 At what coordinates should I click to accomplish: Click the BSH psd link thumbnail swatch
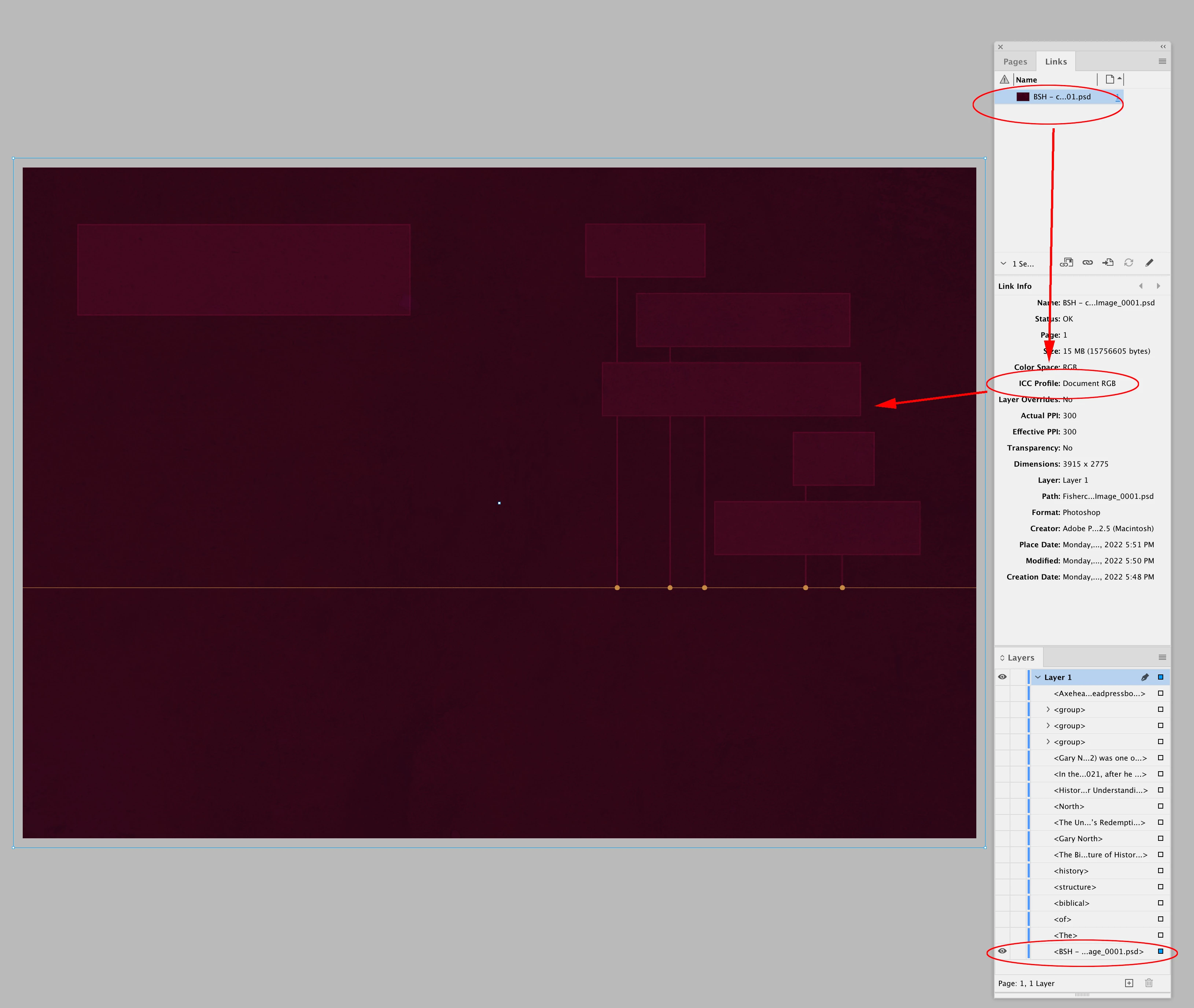1022,96
